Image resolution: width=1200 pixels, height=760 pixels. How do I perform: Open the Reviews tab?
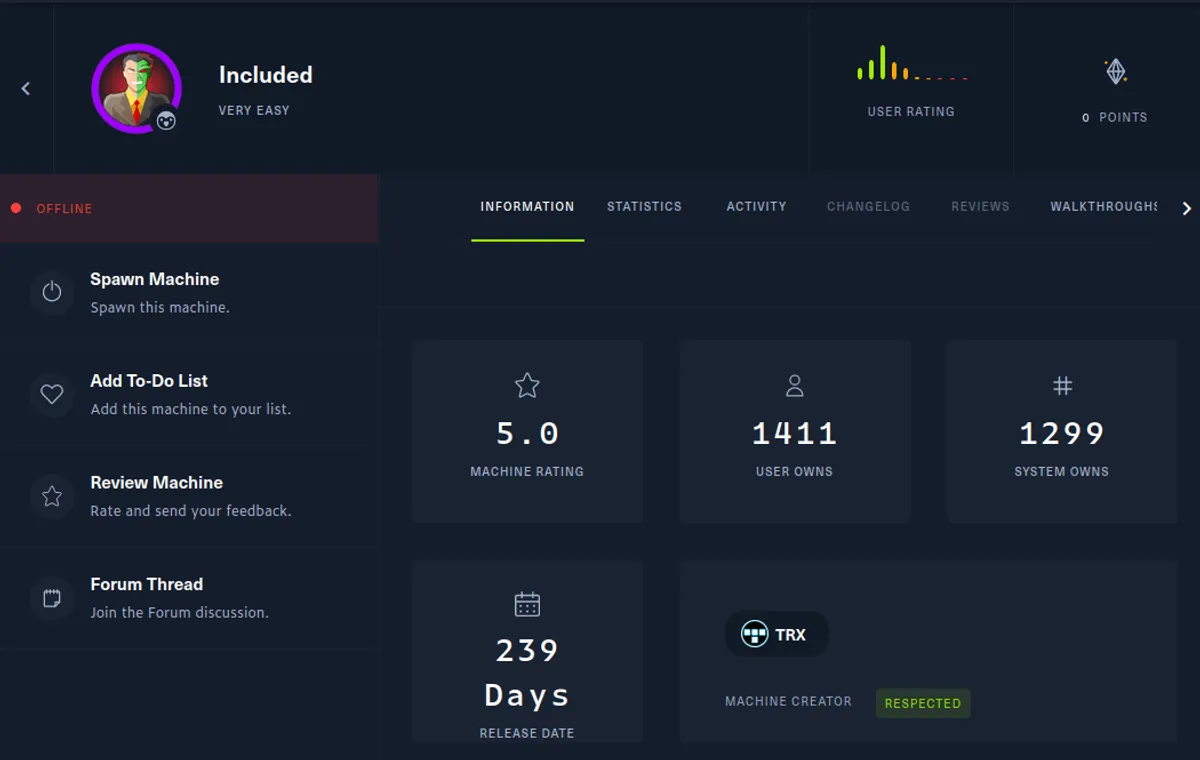[980, 207]
